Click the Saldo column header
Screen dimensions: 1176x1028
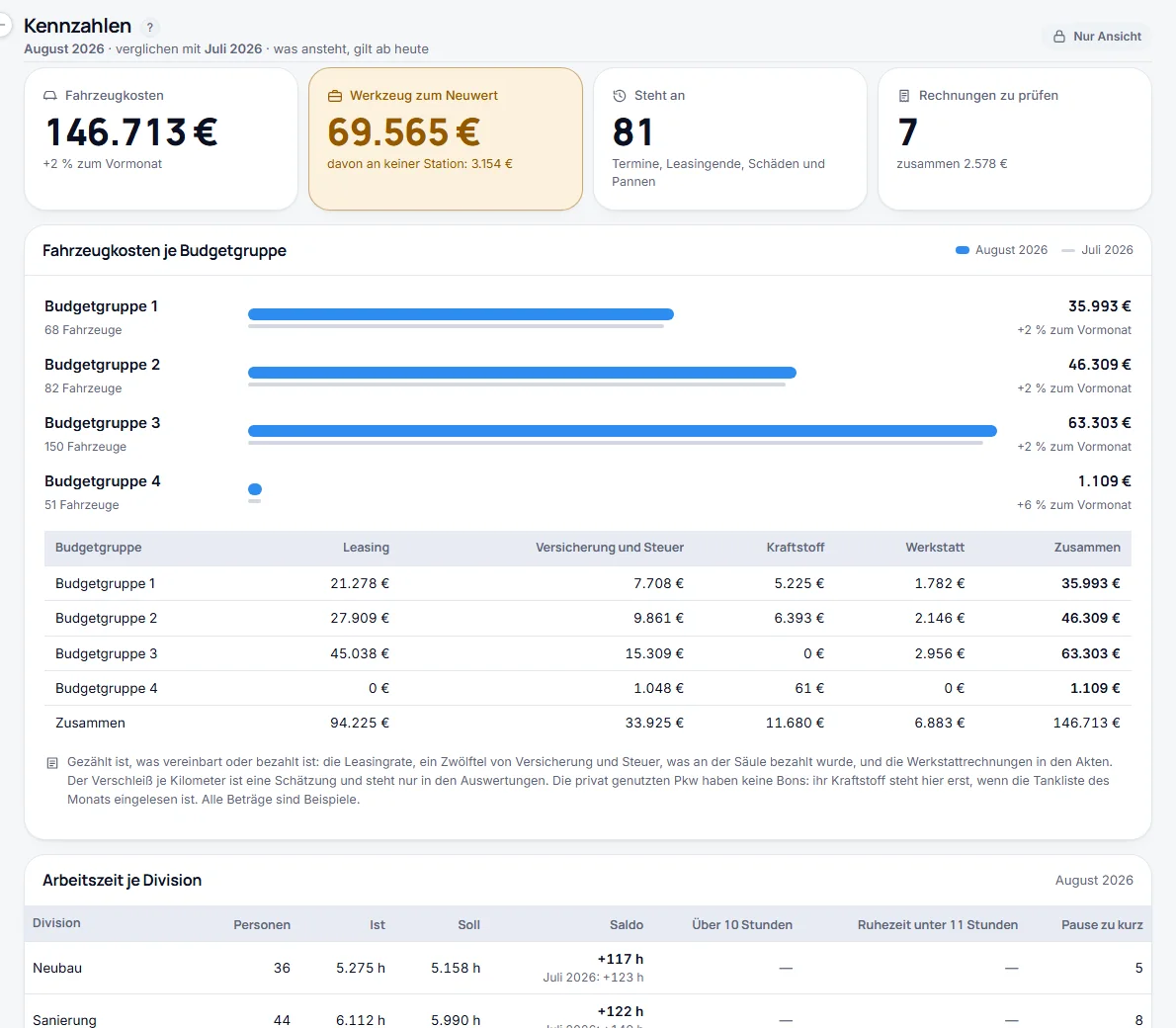tap(627, 924)
